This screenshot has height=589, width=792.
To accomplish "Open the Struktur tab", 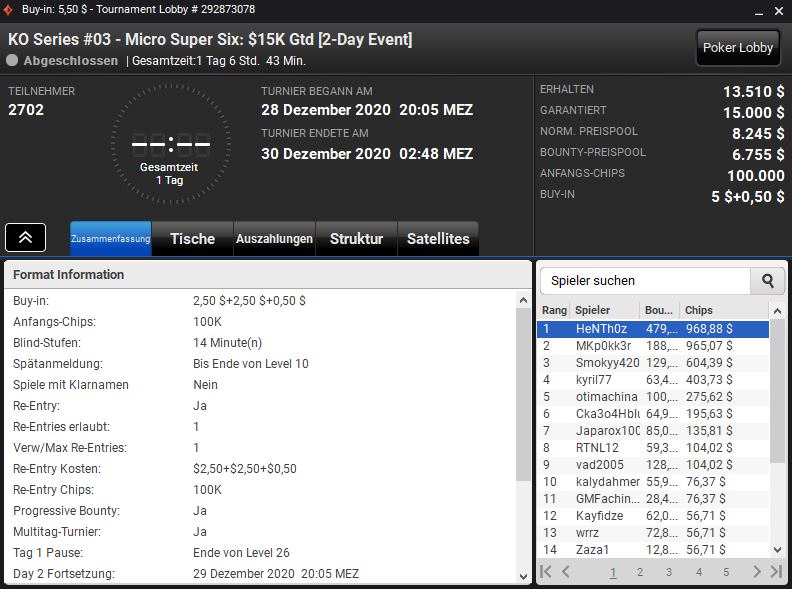I will 356,239.
